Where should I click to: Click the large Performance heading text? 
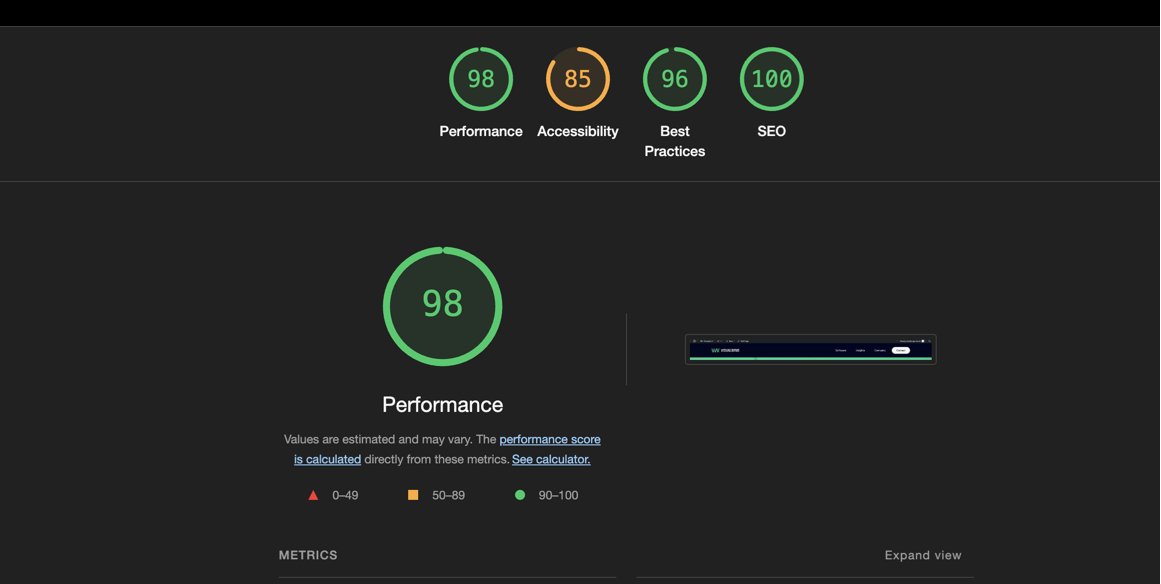pos(443,404)
